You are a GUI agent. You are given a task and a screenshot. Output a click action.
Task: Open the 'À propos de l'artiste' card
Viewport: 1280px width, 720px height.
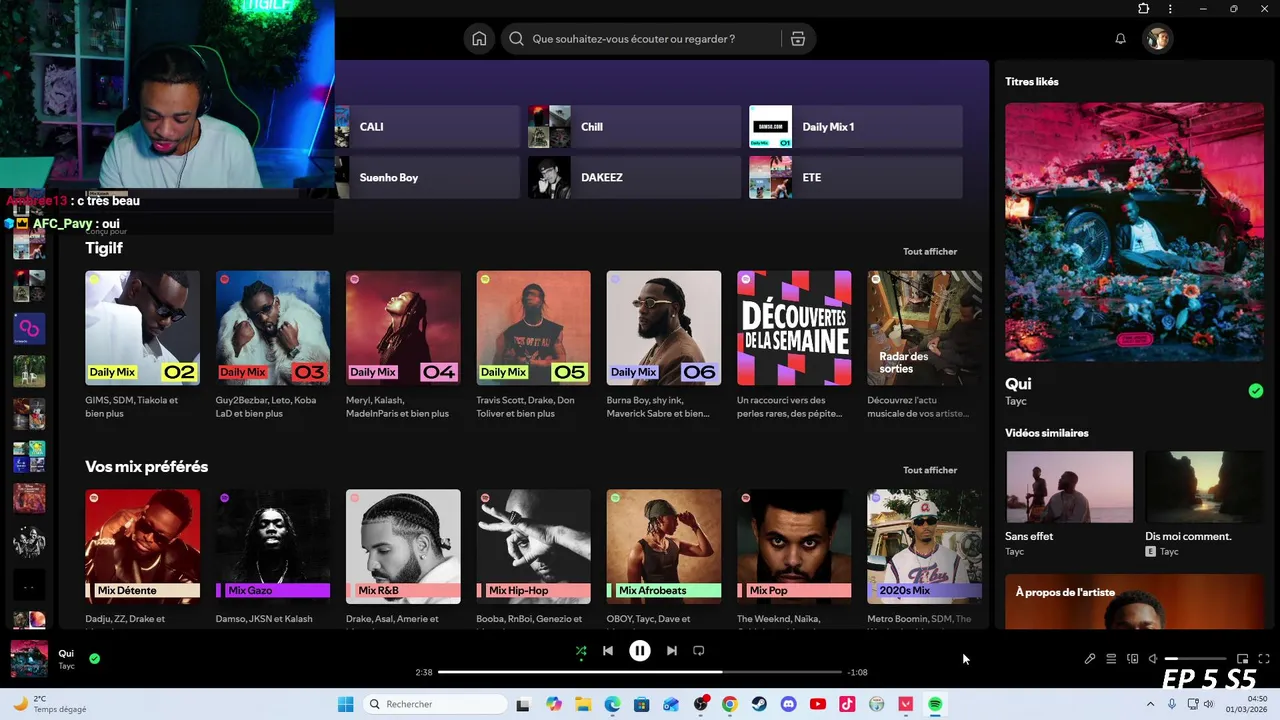click(1134, 601)
